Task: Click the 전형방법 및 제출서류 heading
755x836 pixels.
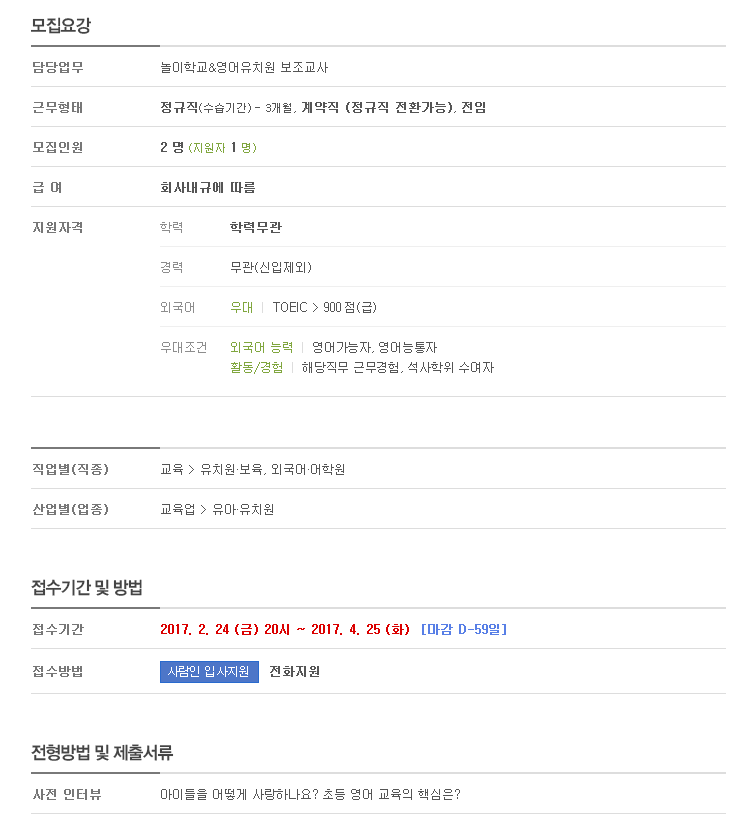Action: [102, 753]
